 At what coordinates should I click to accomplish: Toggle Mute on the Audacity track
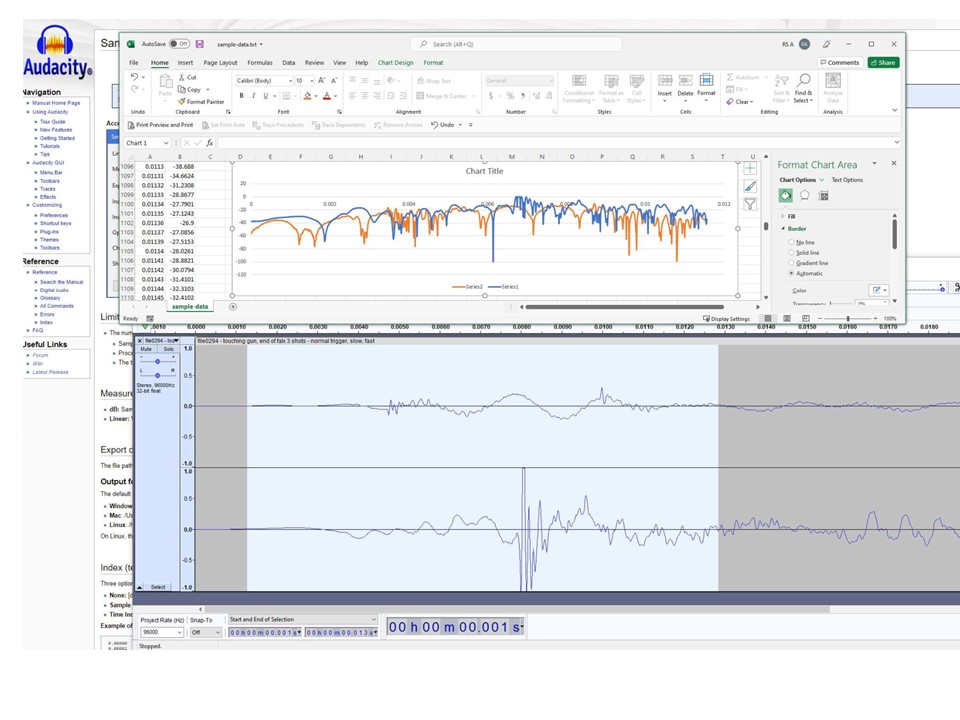146,349
